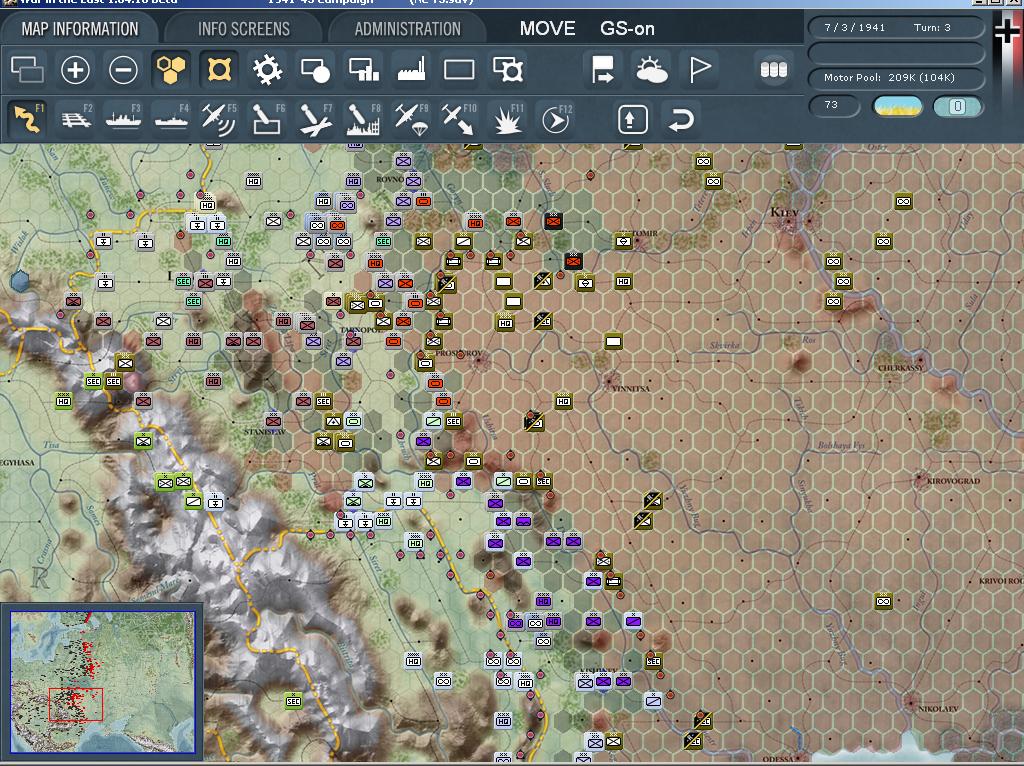Open the Map Information tab
The width and height of the screenshot is (1024, 766).
(80, 29)
